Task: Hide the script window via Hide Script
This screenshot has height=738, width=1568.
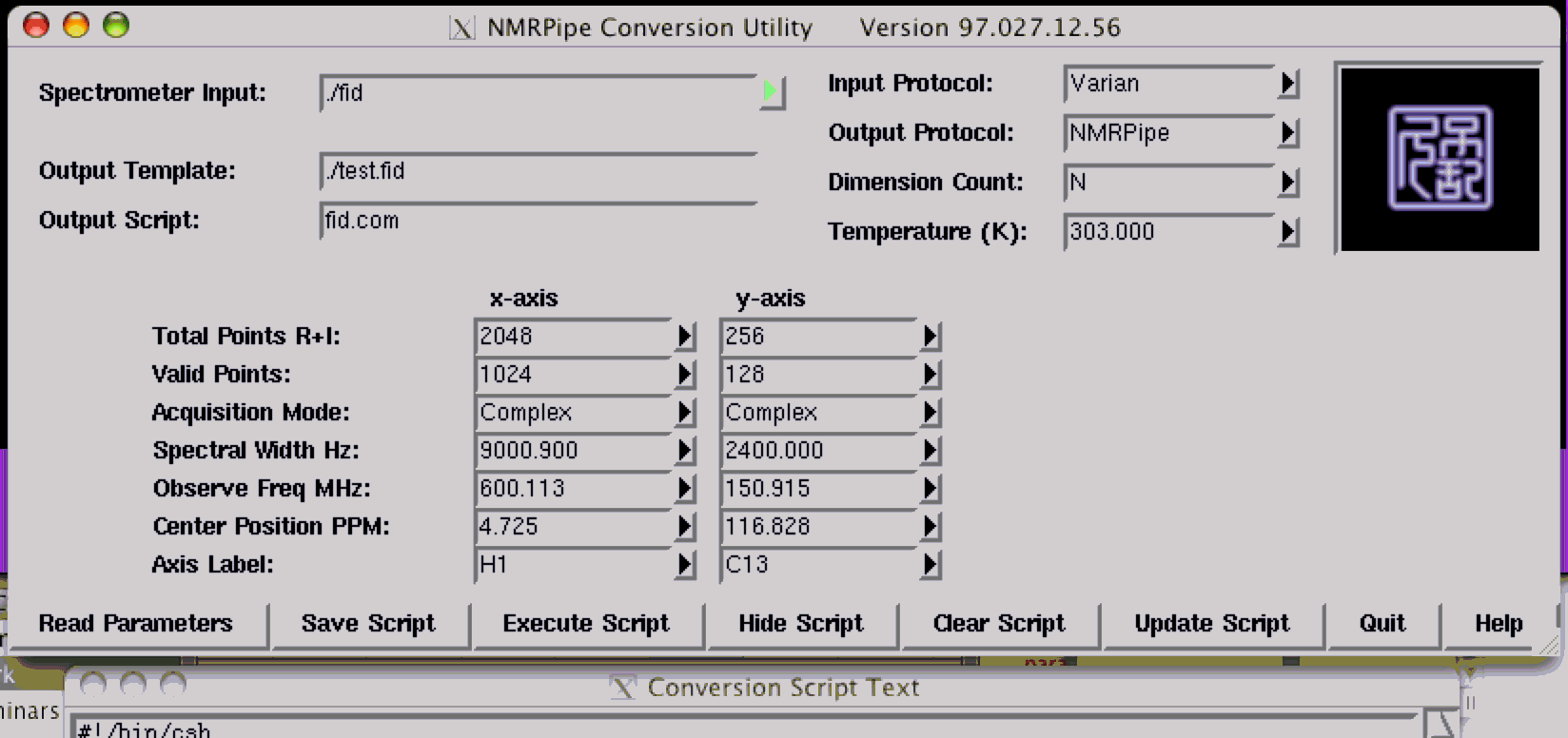Action: pyautogui.click(x=801, y=624)
